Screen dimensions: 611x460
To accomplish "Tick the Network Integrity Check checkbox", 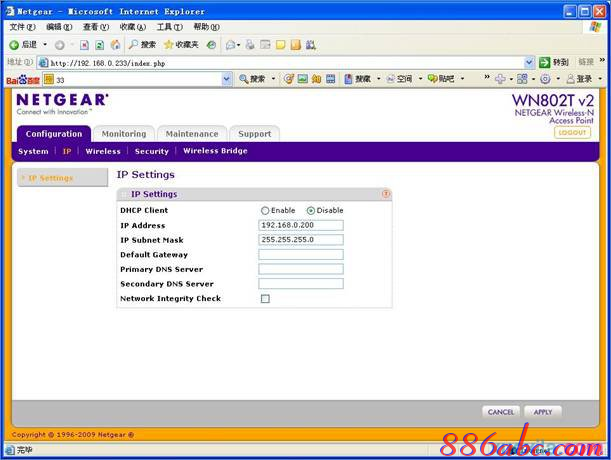I will tap(265, 299).
